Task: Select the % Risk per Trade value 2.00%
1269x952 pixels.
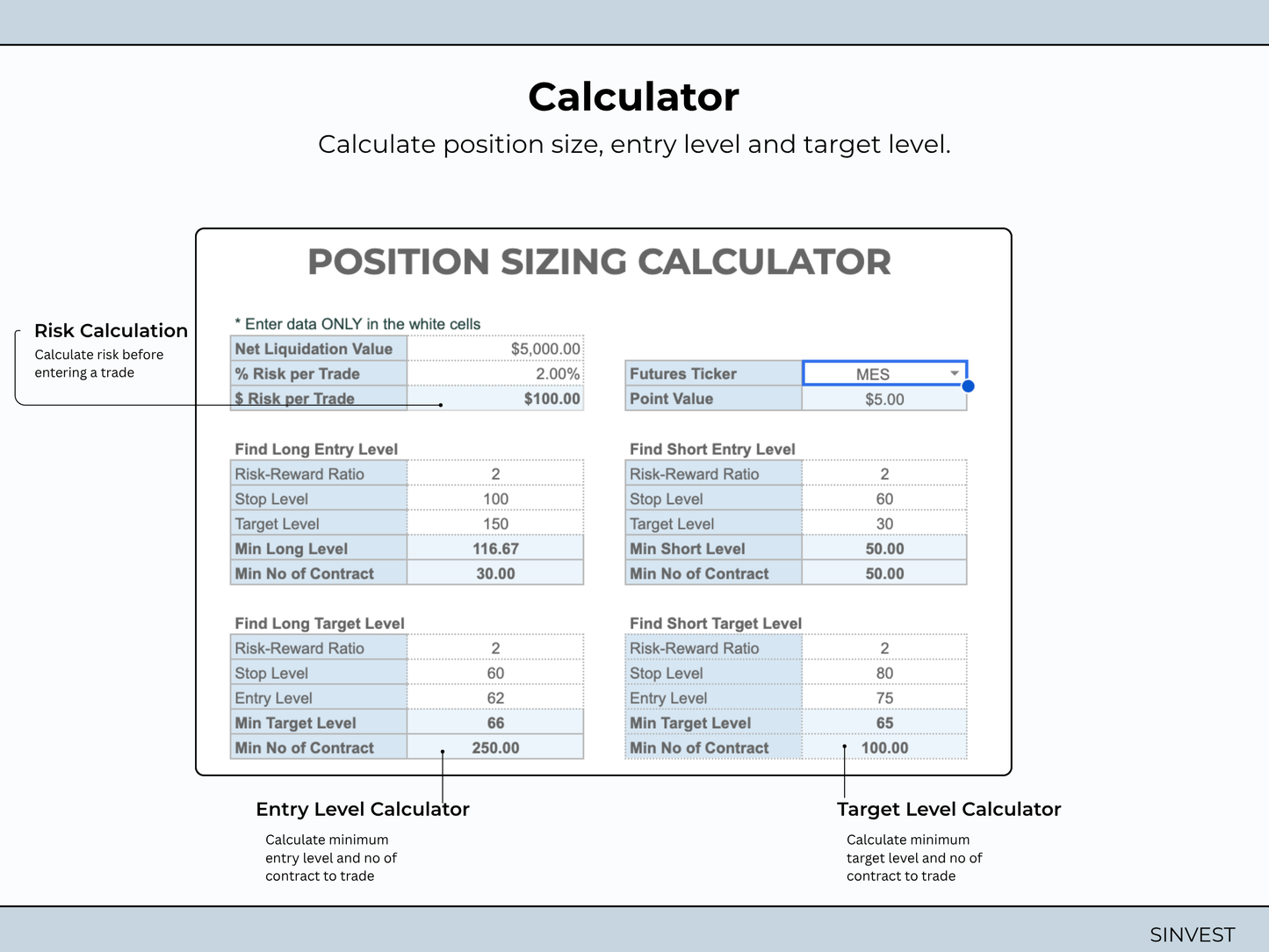Action: pos(495,373)
